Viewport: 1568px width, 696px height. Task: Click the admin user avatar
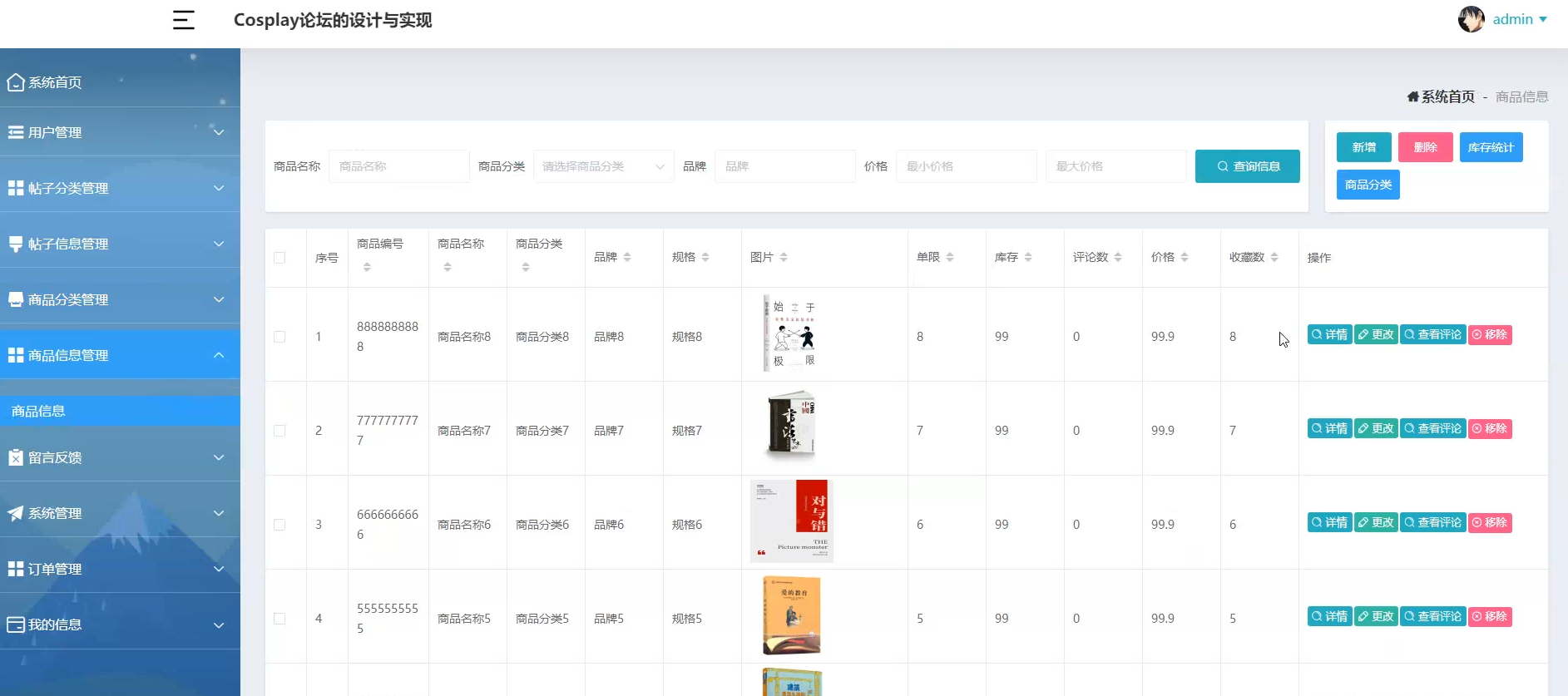tap(1471, 19)
